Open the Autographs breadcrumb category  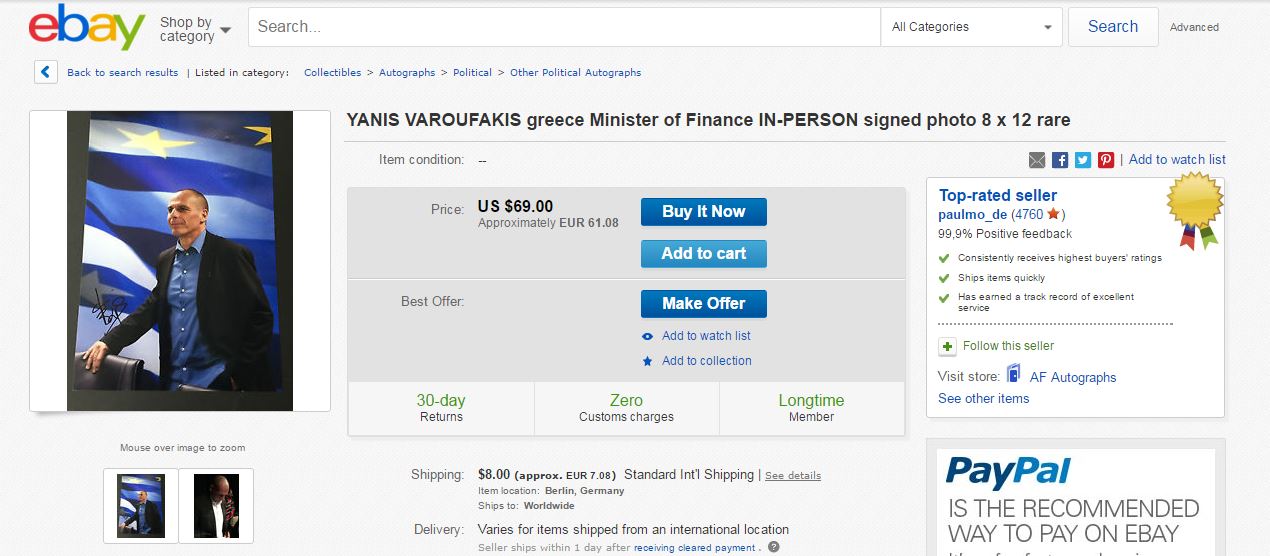(x=407, y=73)
